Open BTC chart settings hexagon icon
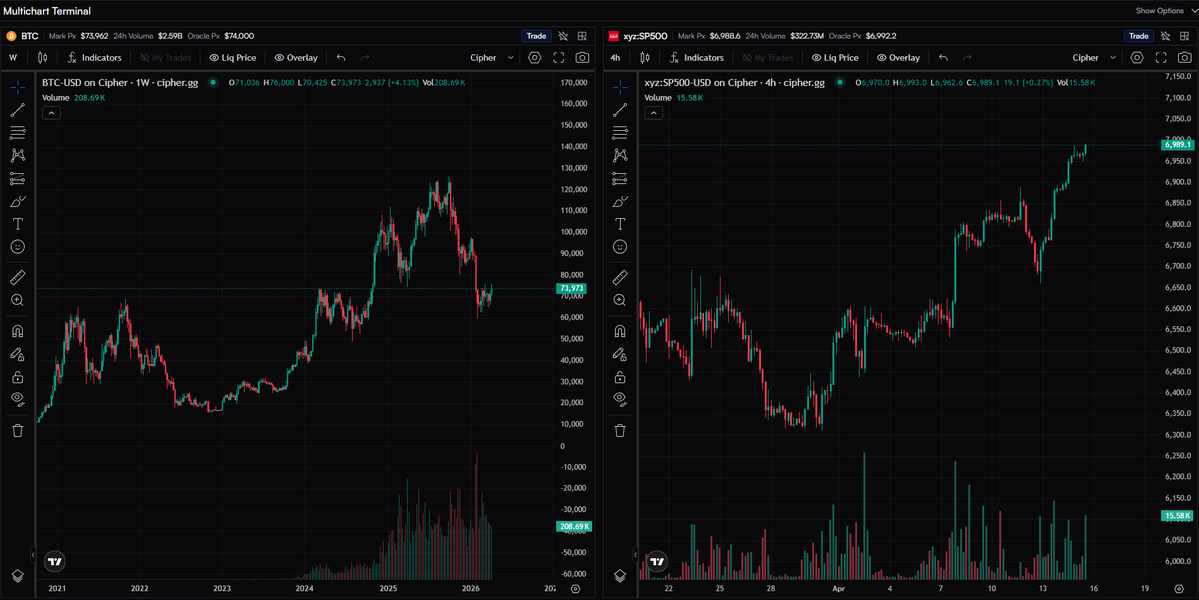This screenshot has height=600, width=1199. 535,57
